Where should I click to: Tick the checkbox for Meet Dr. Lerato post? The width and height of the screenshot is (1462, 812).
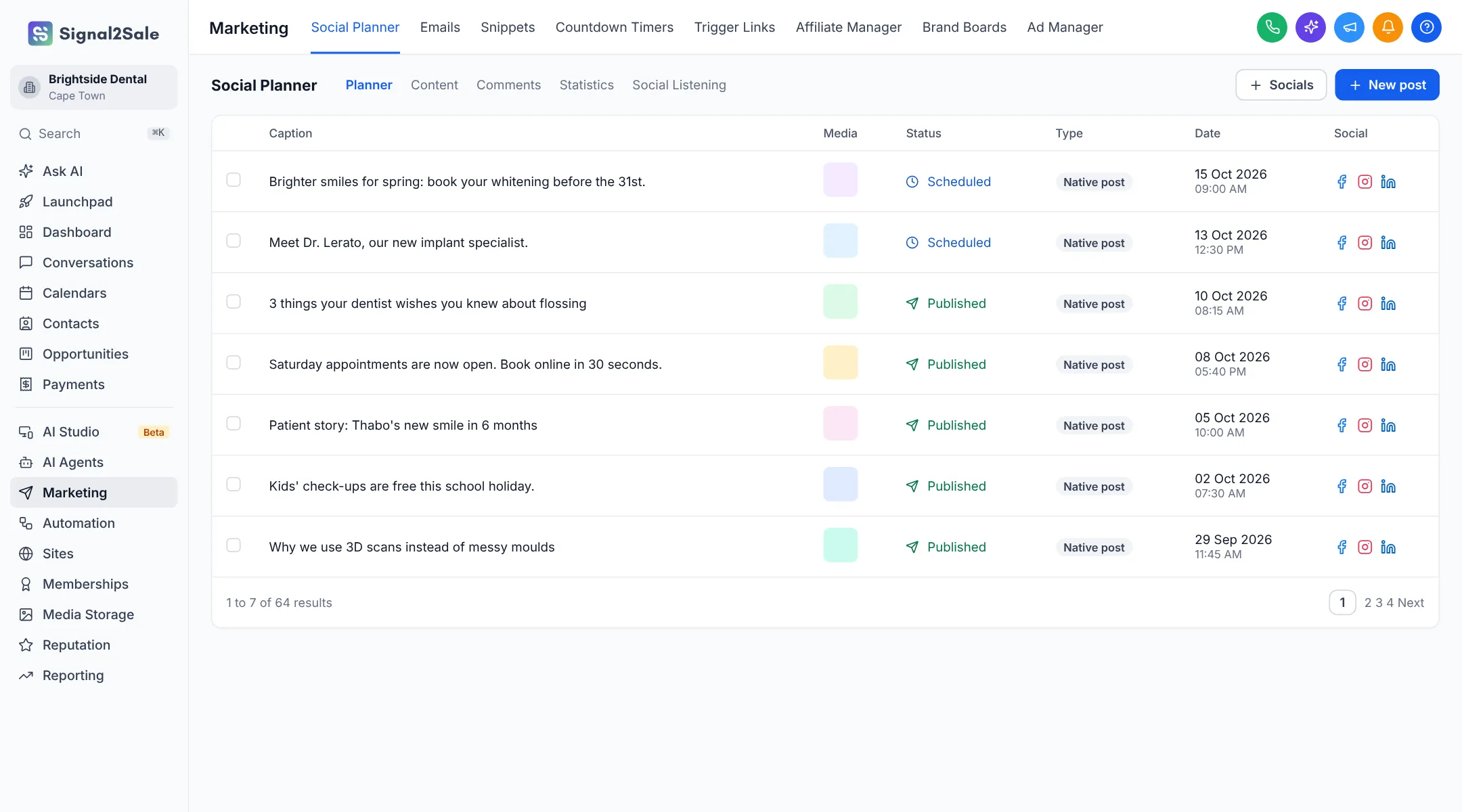(234, 240)
